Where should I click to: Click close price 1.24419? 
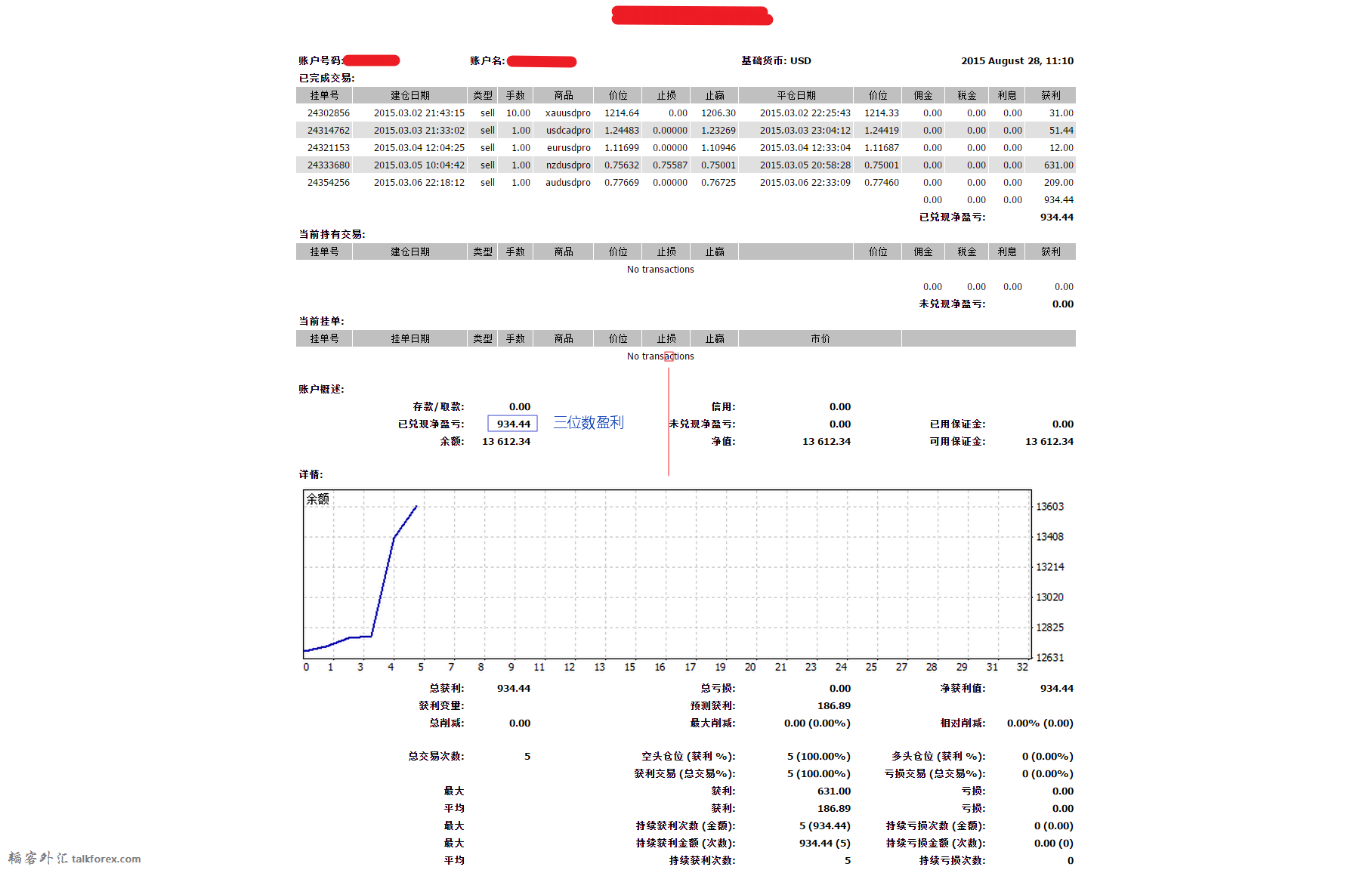tap(881, 131)
